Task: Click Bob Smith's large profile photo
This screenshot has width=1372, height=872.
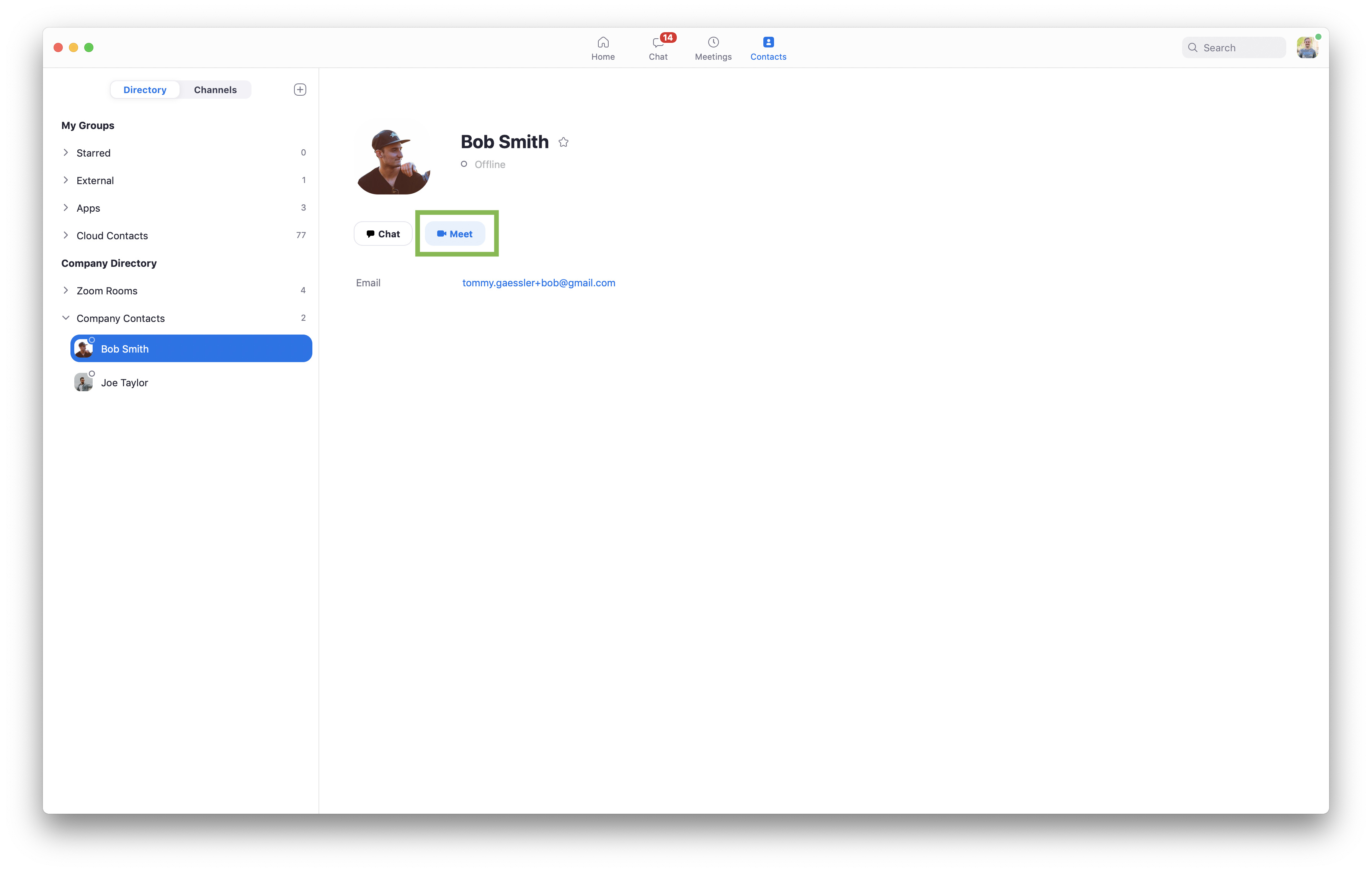Action: click(393, 161)
